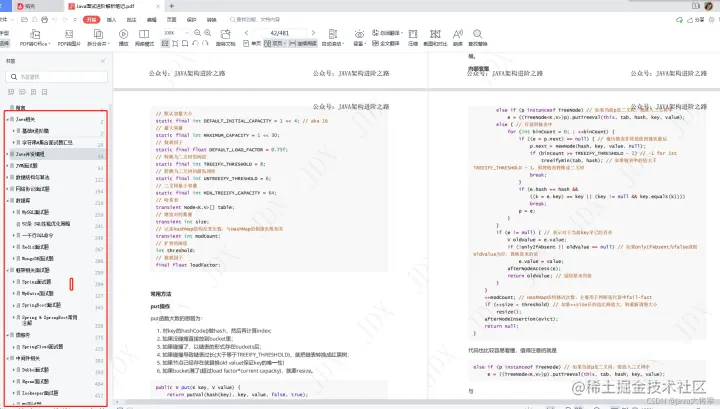Click the 查找替换 find replace icon
720x409 pixels.
pyautogui.click(x=478, y=34)
